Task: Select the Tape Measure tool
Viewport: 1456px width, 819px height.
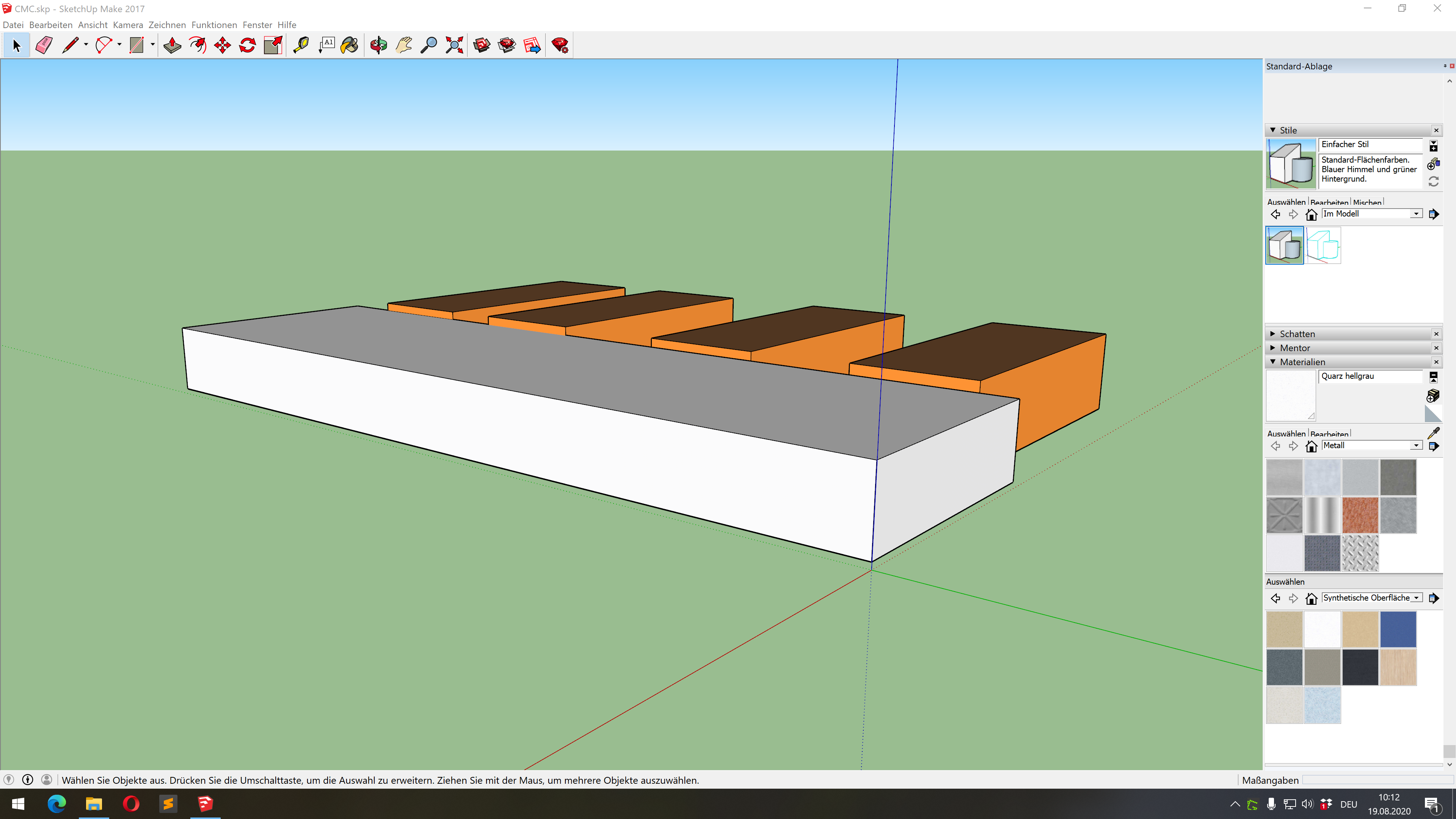Action: (301, 45)
